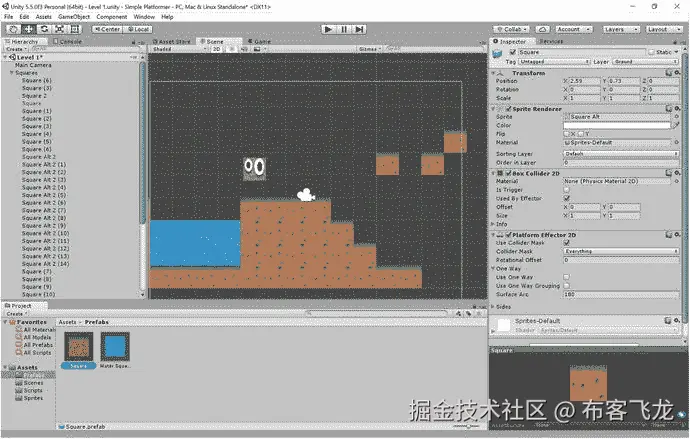
Task: Click the GameObject cube icon in Inspector
Action: 497,54
